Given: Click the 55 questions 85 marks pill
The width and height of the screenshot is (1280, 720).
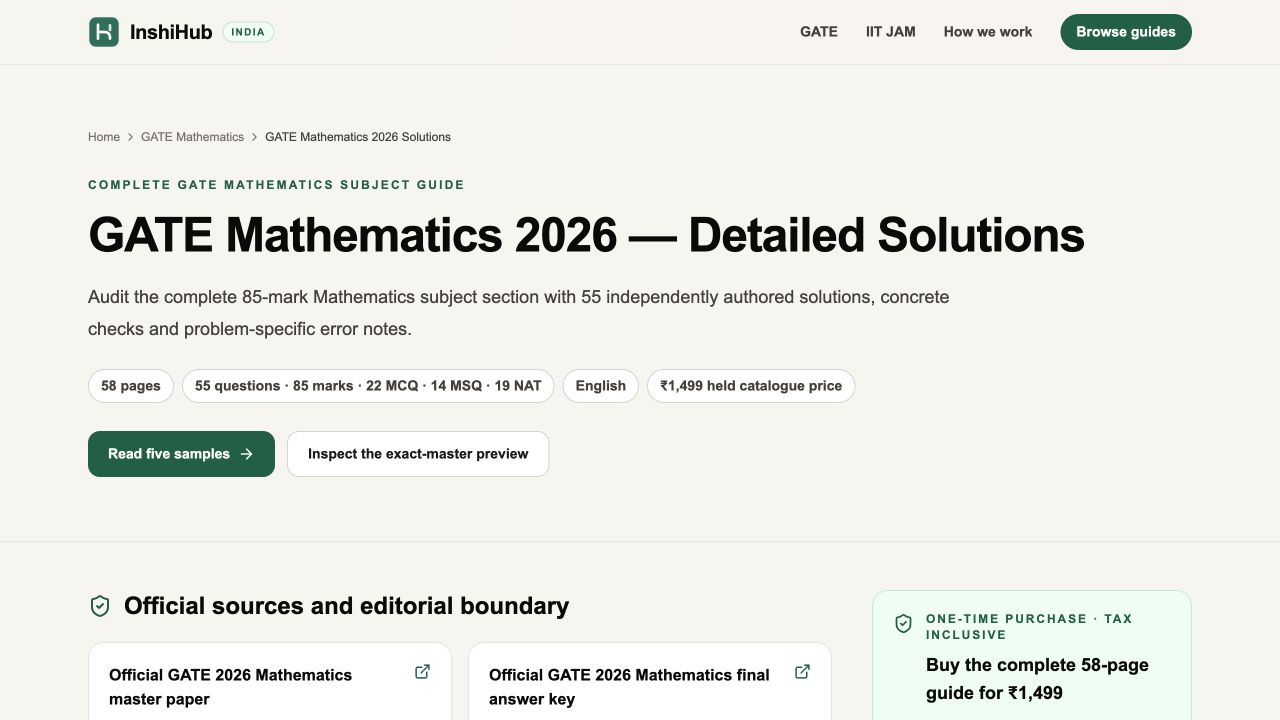Looking at the screenshot, I should coord(368,386).
